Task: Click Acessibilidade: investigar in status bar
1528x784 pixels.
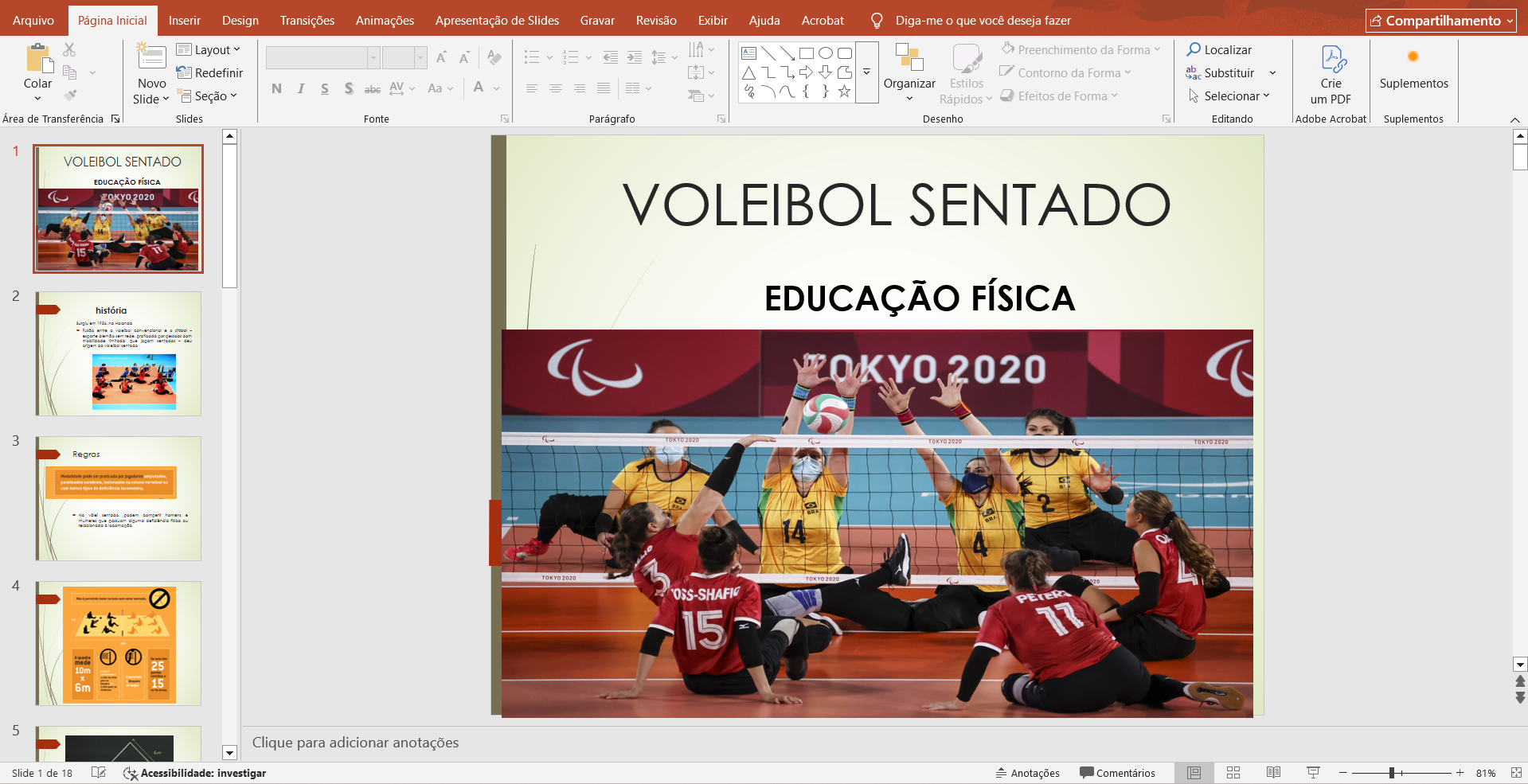Action: click(x=195, y=773)
